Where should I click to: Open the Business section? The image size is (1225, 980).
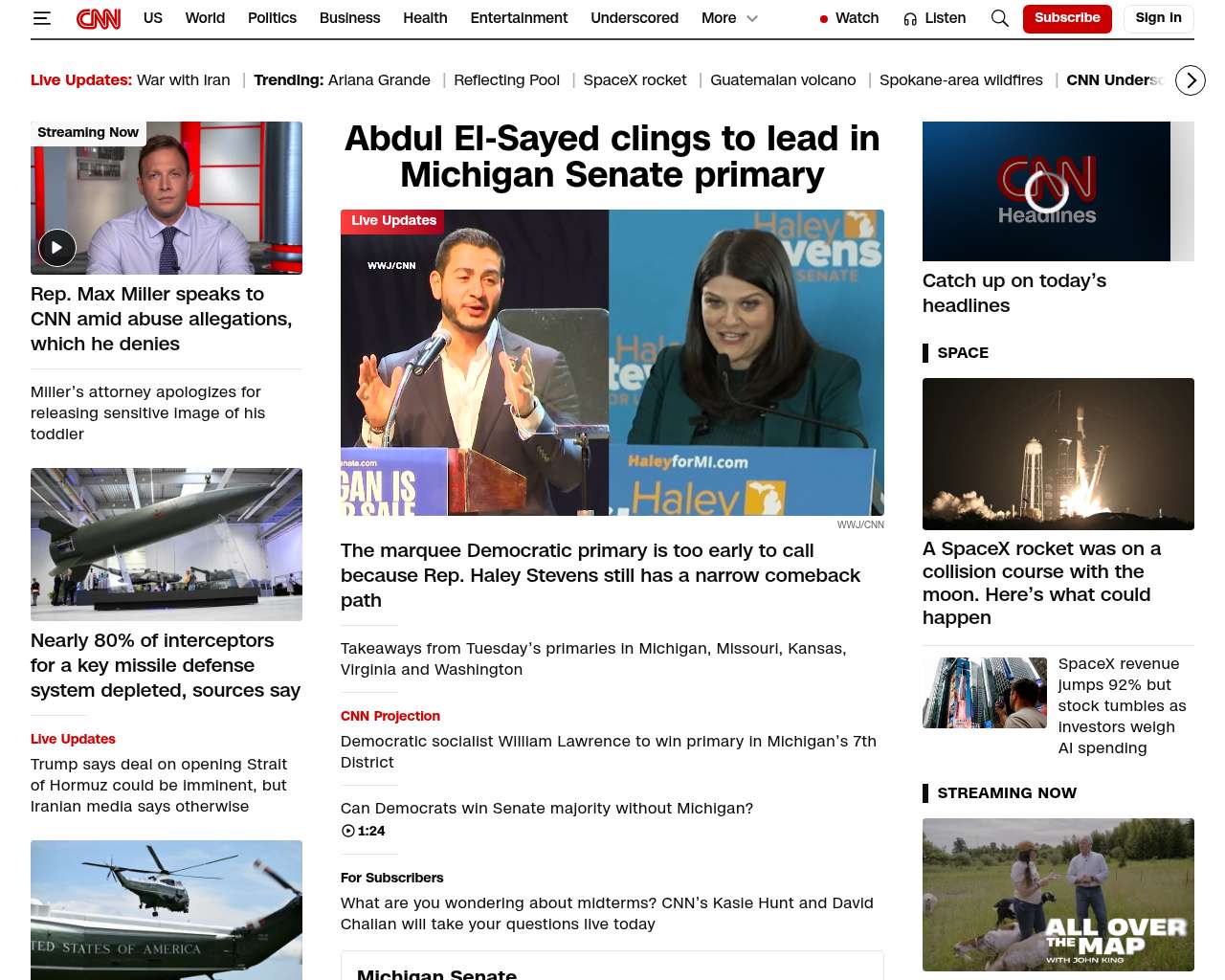coord(349,18)
